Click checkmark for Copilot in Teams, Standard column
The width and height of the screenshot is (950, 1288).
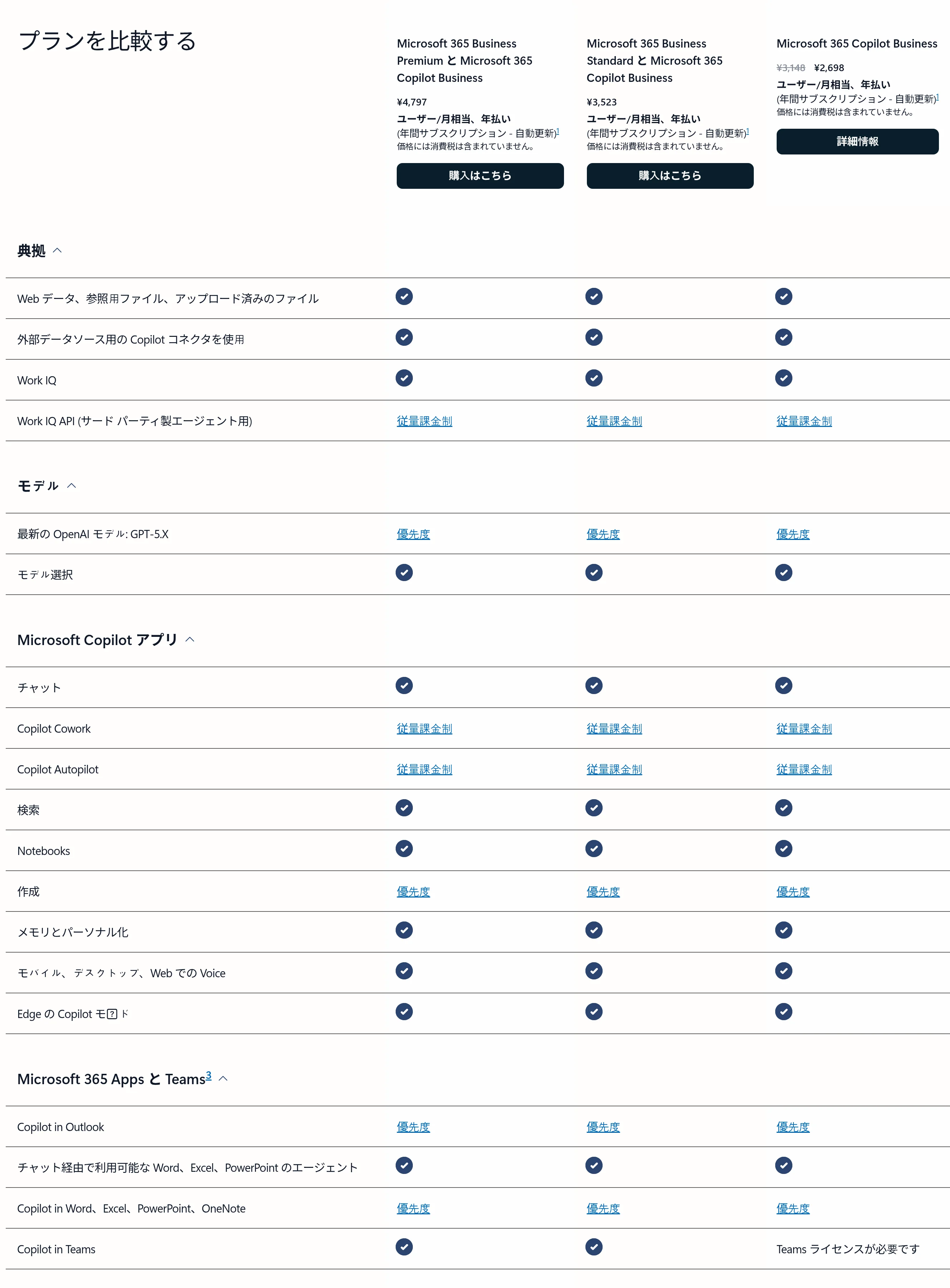coord(594,1247)
